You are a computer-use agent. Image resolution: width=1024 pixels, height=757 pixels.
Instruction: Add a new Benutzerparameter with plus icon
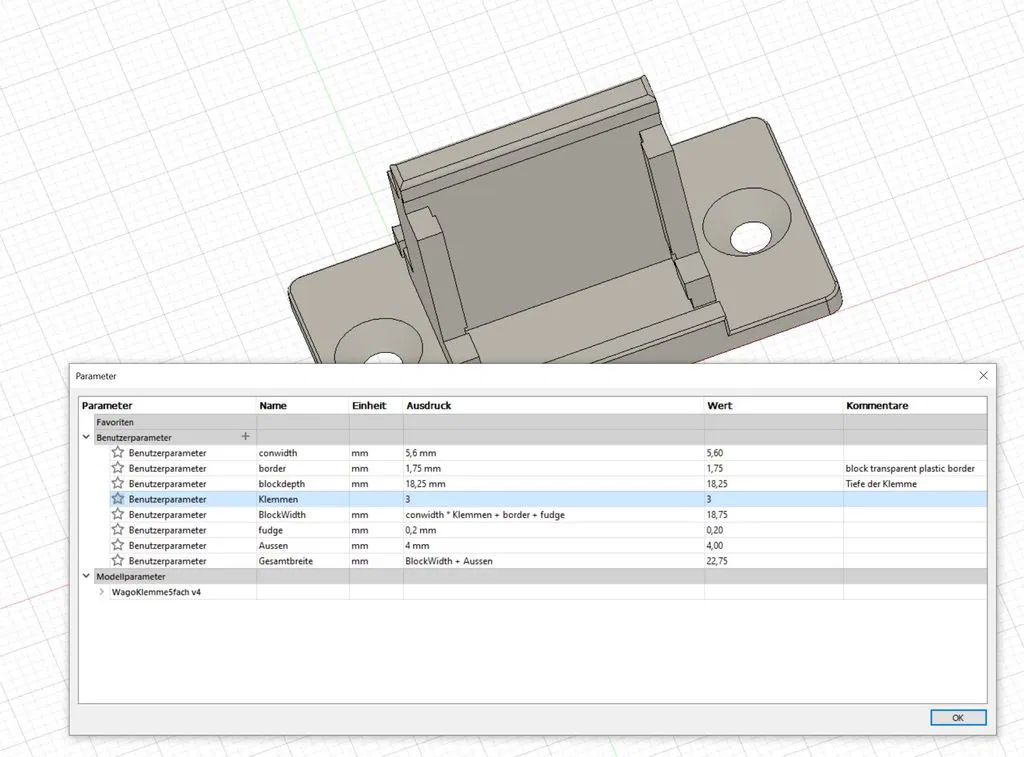coord(246,436)
